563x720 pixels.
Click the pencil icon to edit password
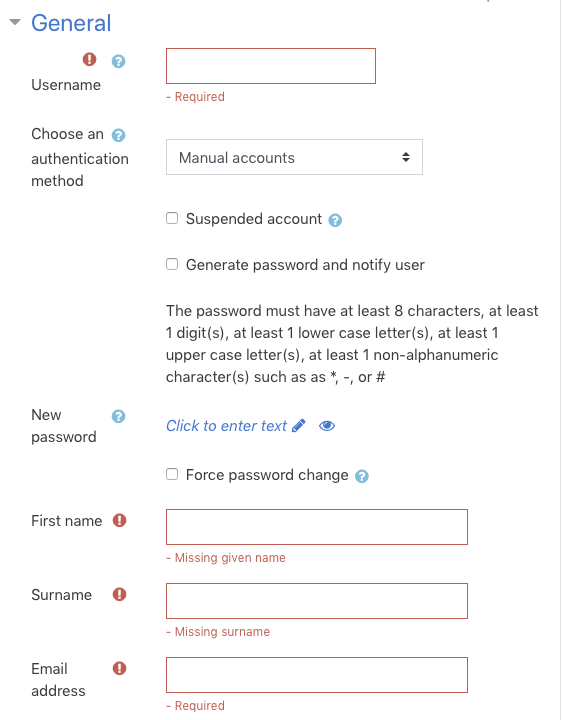298,426
